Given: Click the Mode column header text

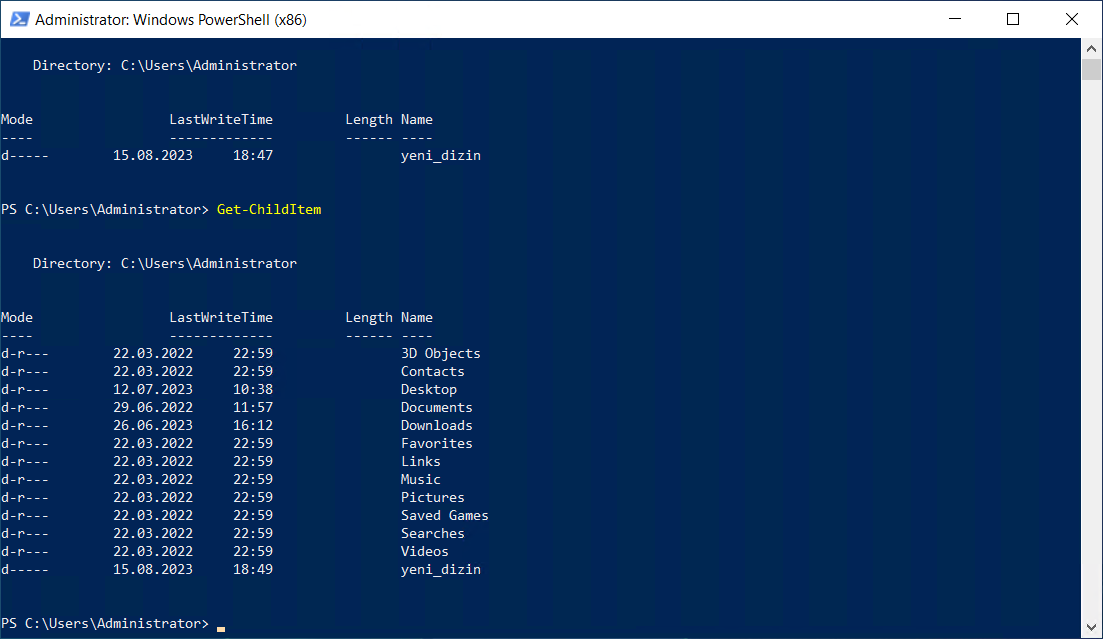Looking at the screenshot, I should (16, 317).
